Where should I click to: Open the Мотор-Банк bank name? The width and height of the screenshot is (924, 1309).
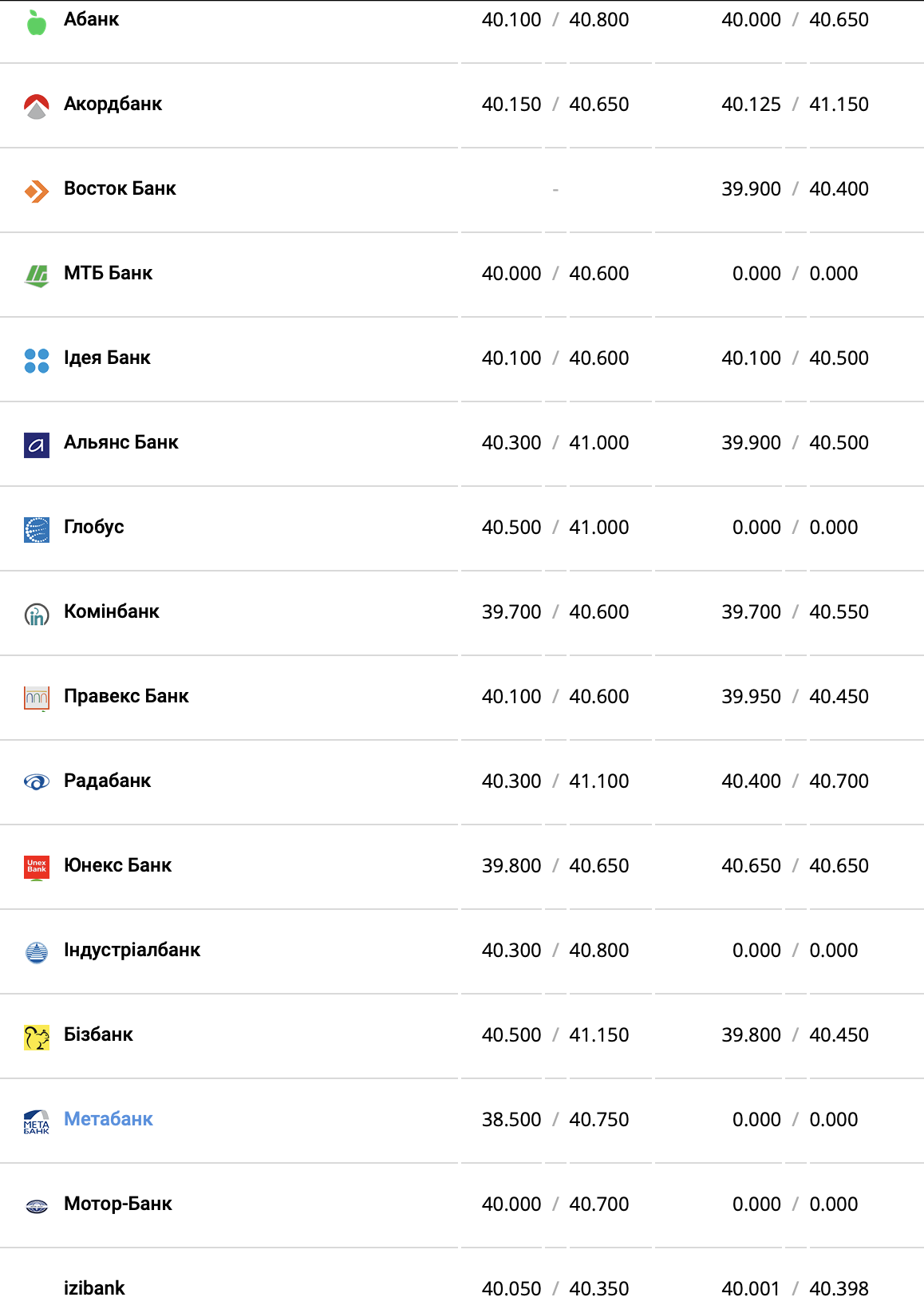118,1204
